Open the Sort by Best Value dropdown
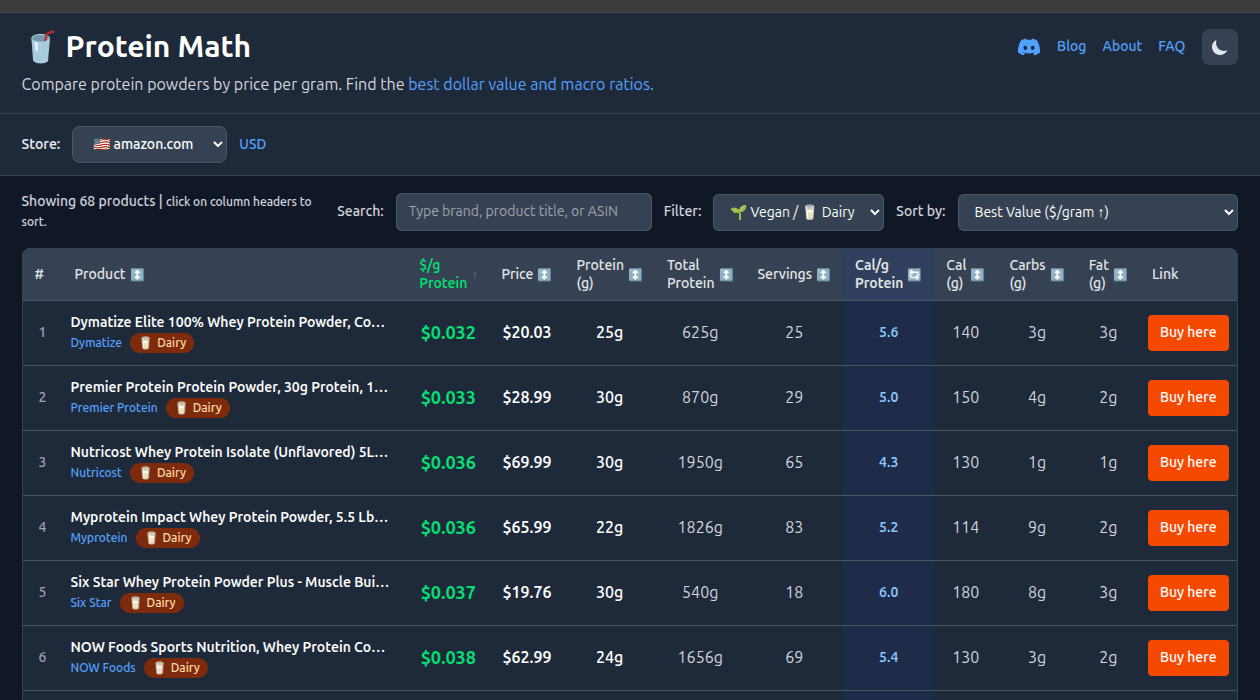 (1097, 212)
